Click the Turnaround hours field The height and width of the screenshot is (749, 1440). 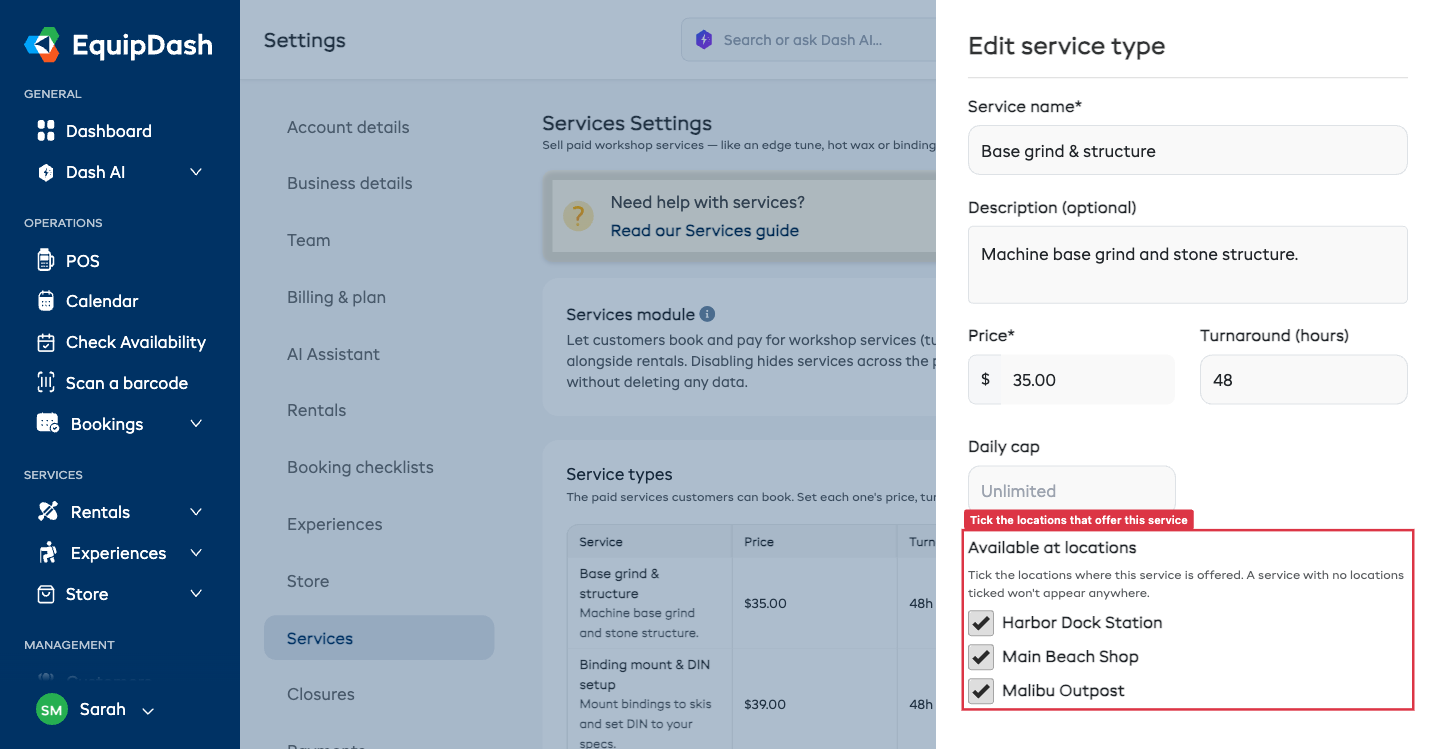tap(1303, 380)
